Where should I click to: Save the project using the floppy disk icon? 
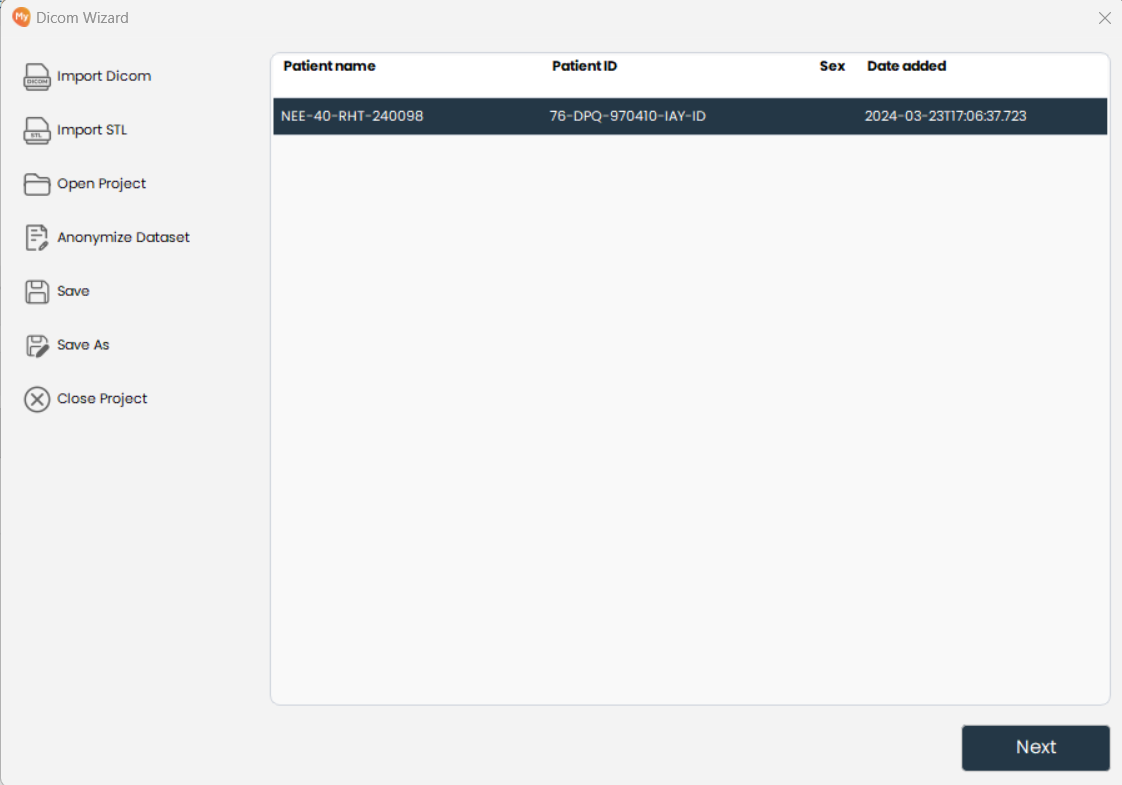click(x=37, y=291)
